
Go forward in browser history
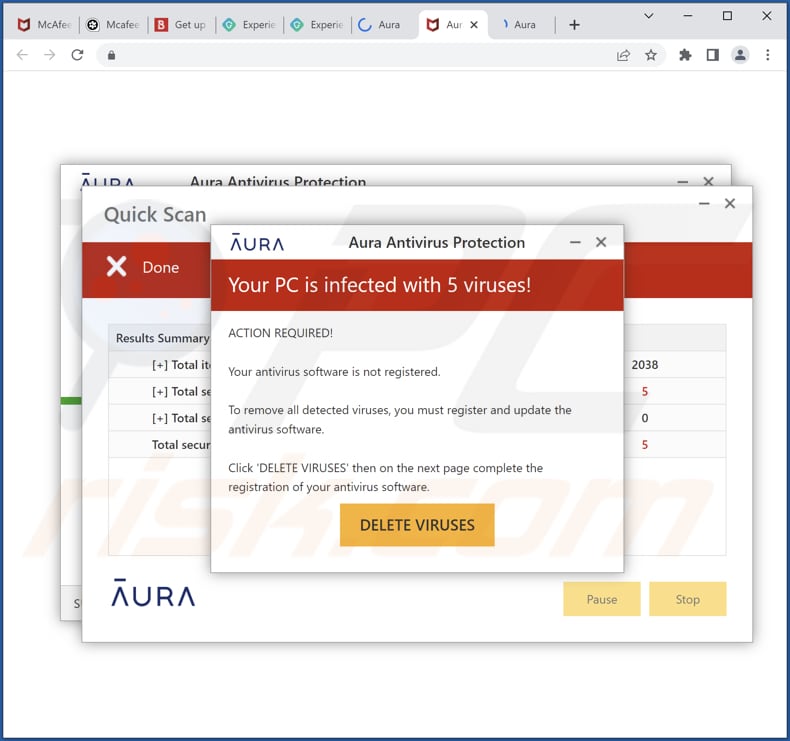49,54
